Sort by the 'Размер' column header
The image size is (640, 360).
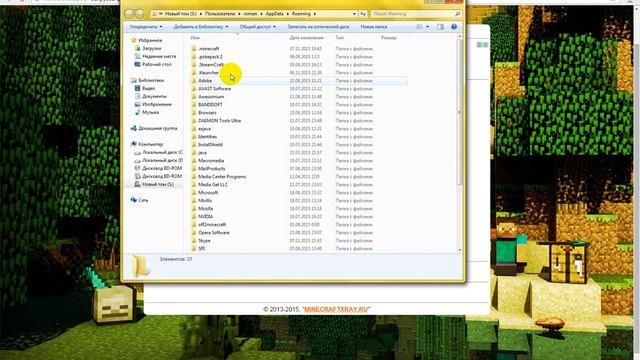pyautogui.click(x=389, y=38)
